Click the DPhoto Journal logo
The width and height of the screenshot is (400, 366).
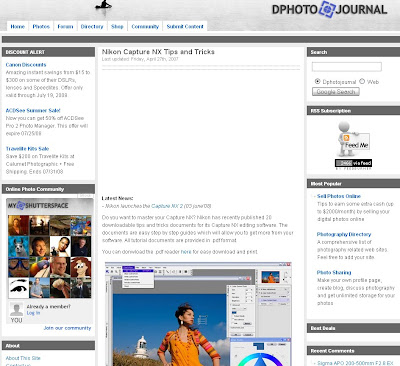pyautogui.click(x=329, y=9)
